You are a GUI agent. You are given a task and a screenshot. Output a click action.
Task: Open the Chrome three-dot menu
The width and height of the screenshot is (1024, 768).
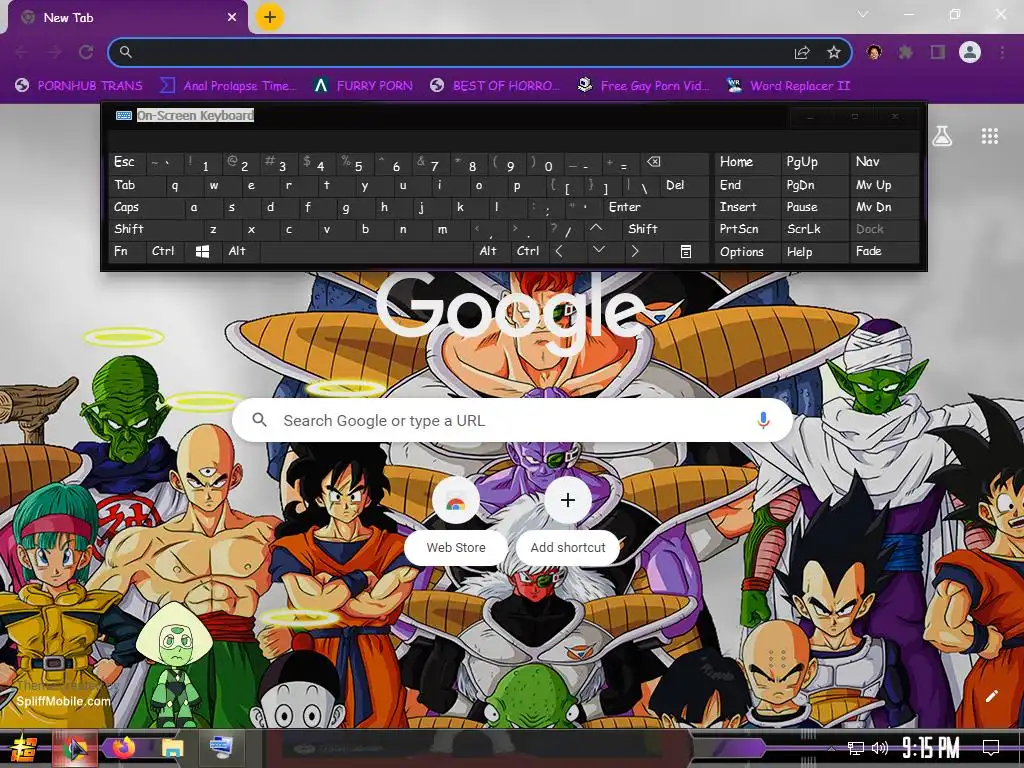pos(1002,52)
